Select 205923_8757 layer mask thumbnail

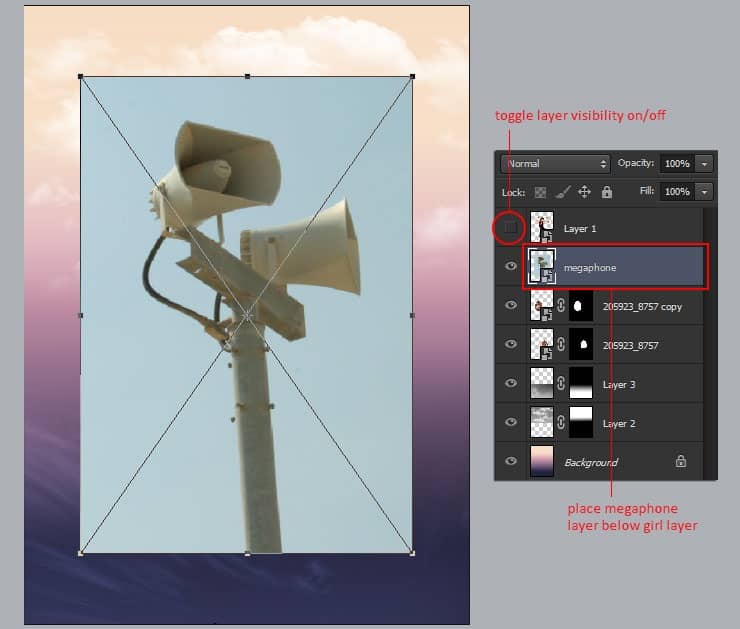coord(581,344)
